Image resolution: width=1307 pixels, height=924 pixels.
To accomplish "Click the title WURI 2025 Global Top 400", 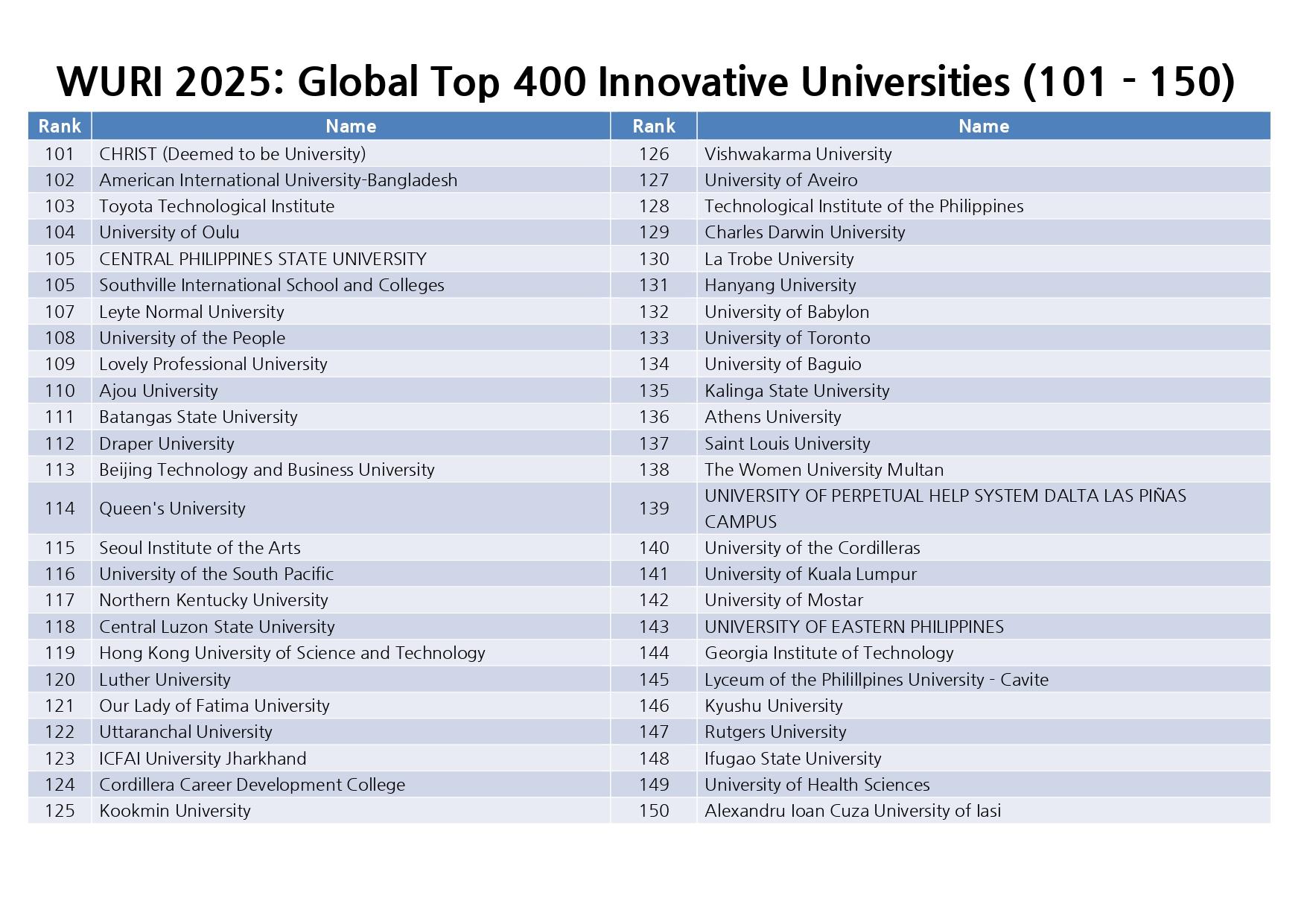I will 646,81.
